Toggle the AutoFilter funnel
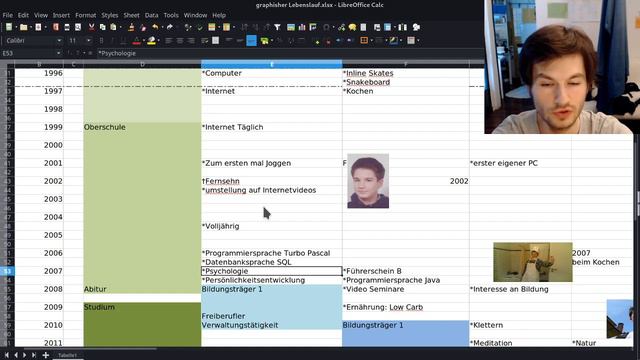640x360 pixels. tap(278, 27)
